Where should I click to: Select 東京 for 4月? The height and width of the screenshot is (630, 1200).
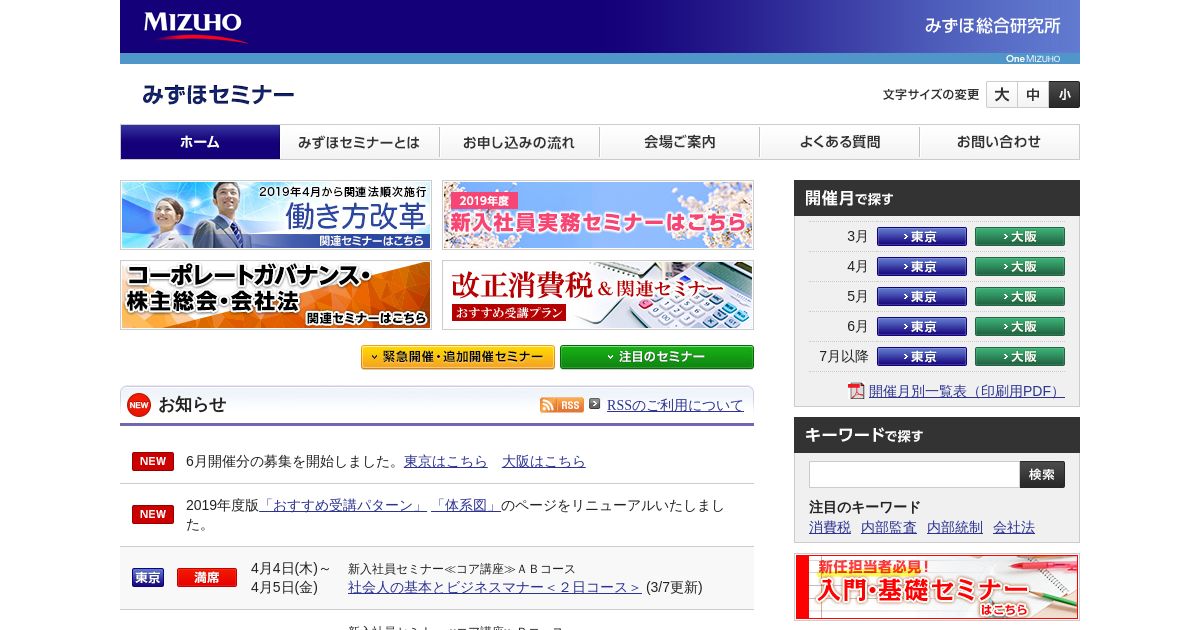(922, 267)
